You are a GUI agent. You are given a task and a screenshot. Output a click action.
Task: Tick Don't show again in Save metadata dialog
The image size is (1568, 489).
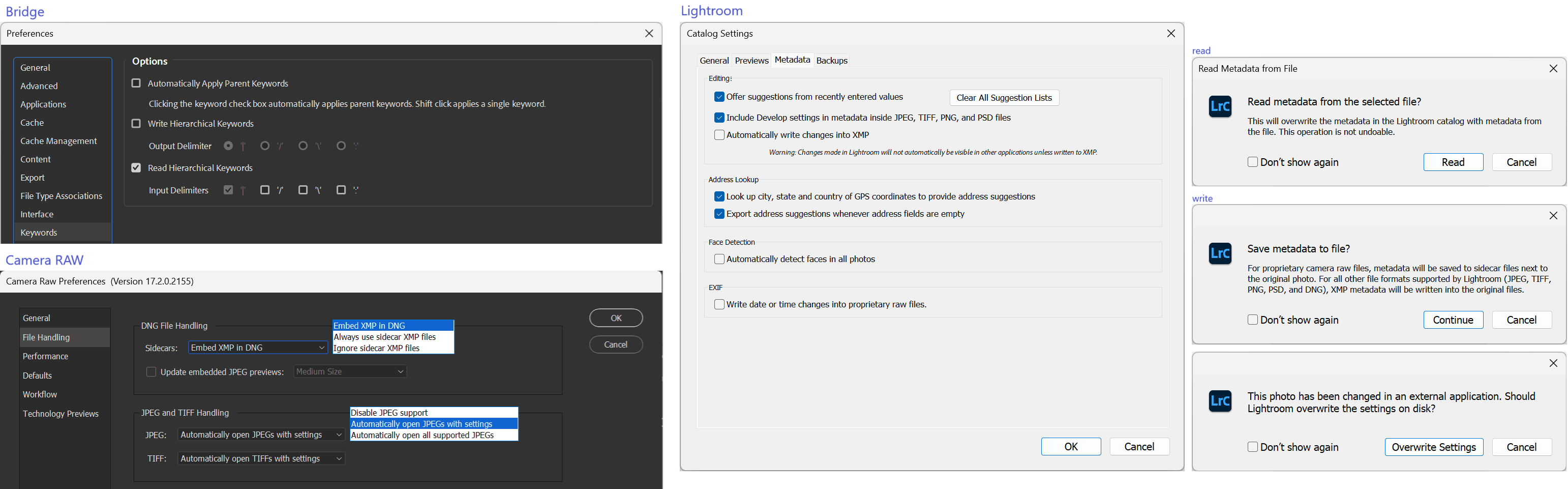coord(1253,320)
